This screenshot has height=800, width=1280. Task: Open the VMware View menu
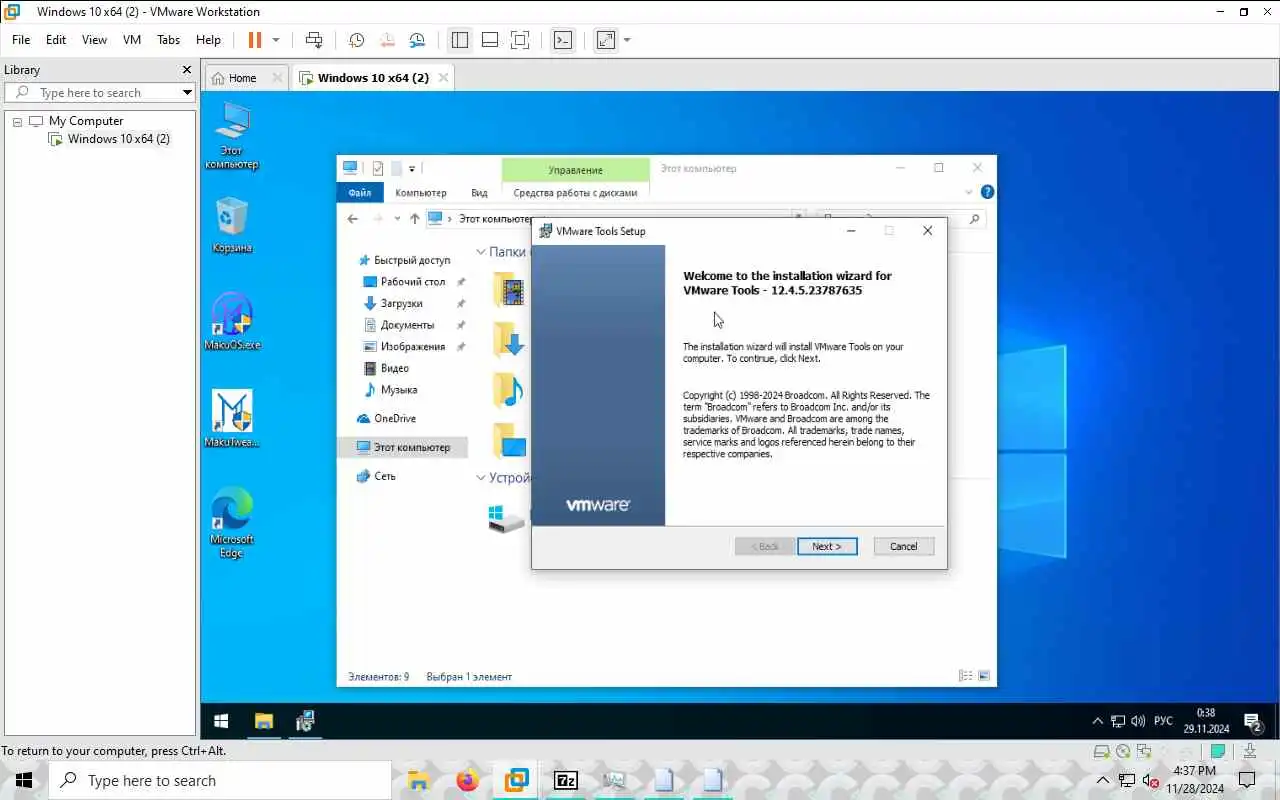(94, 40)
